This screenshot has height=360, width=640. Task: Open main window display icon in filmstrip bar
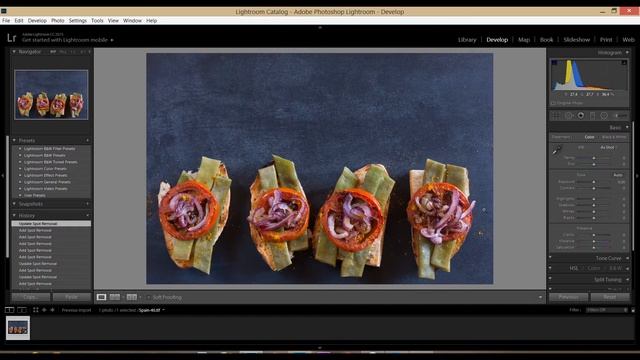pyautogui.click(x=9, y=310)
